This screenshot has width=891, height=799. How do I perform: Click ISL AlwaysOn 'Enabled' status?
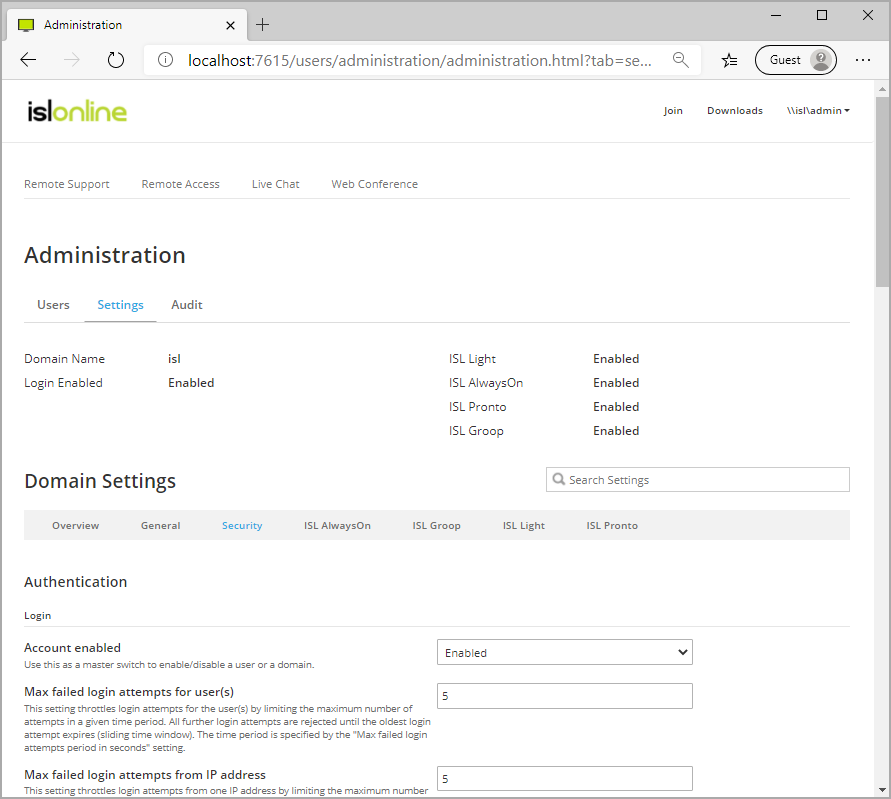click(616, 382)
